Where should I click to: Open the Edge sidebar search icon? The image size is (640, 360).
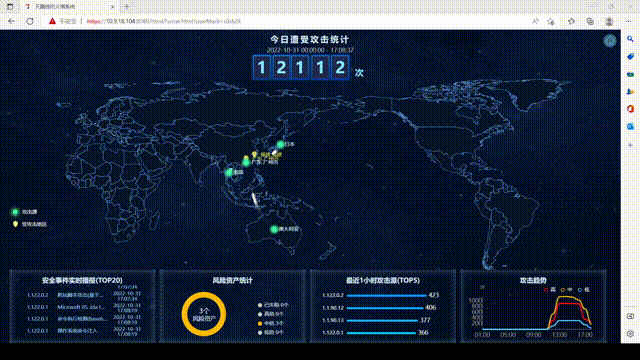tap(630, 39)
